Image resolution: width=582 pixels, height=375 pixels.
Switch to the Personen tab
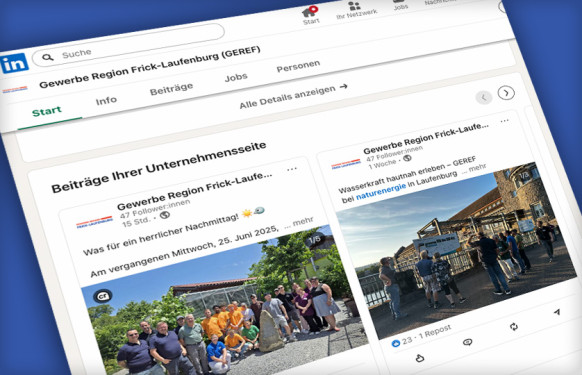coord(298,66)
